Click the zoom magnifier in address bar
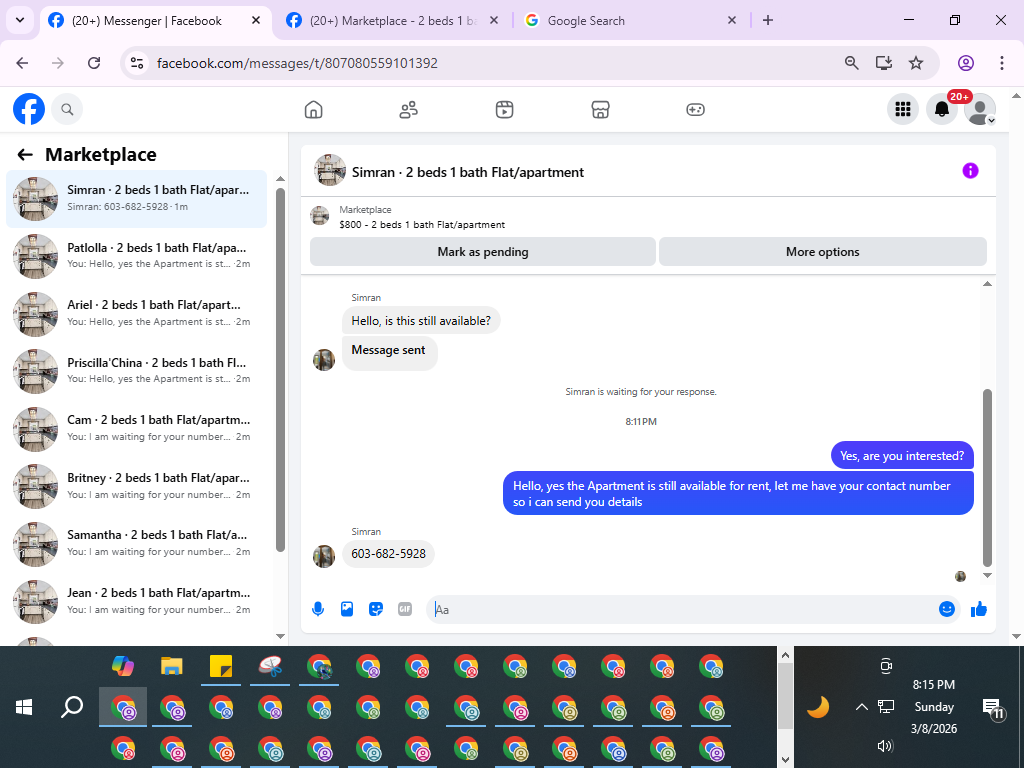Viewport: 1024px width, 768px height. [x=852, y=63]
